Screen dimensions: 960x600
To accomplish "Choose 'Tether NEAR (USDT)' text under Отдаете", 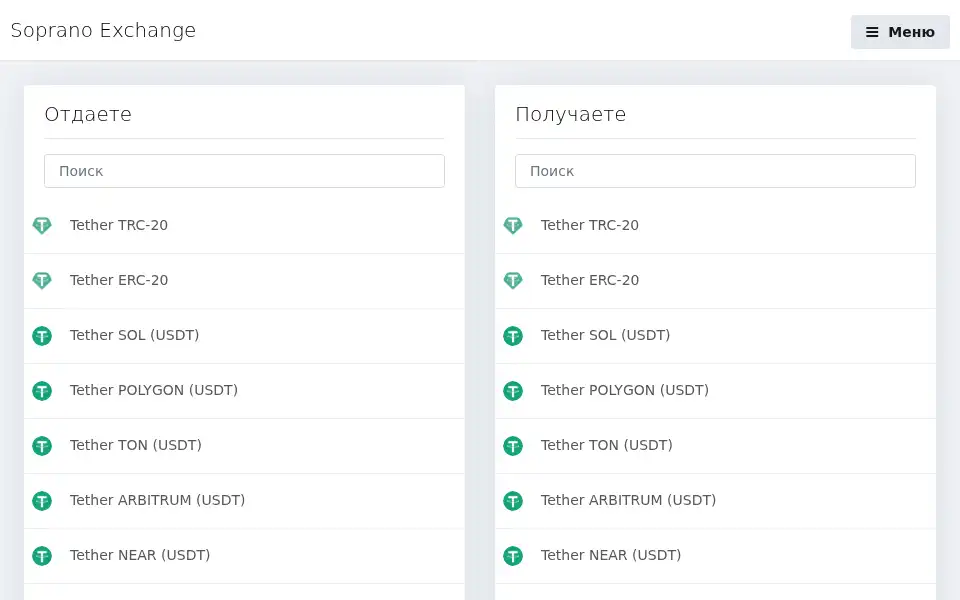I will click(140, 556).
